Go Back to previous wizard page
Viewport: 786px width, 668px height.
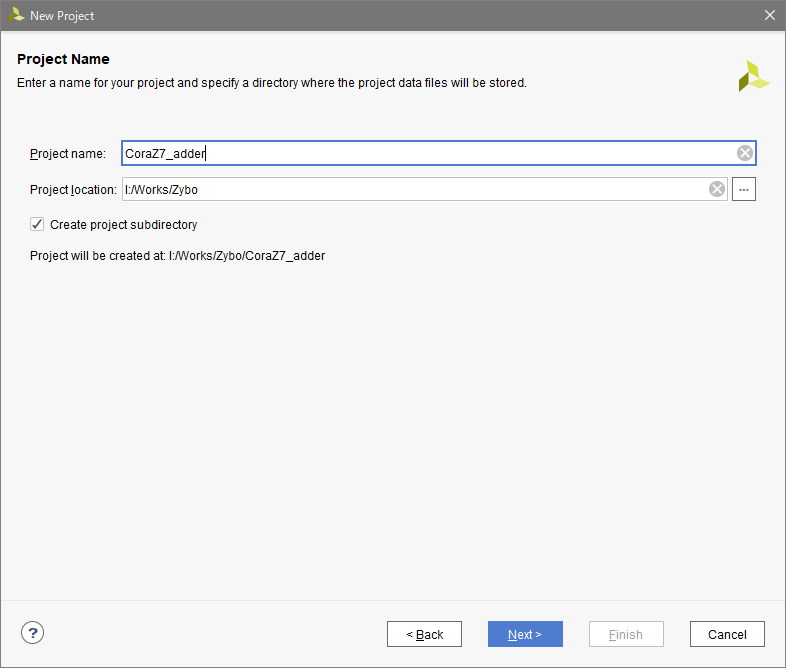[x=424, y=634]
